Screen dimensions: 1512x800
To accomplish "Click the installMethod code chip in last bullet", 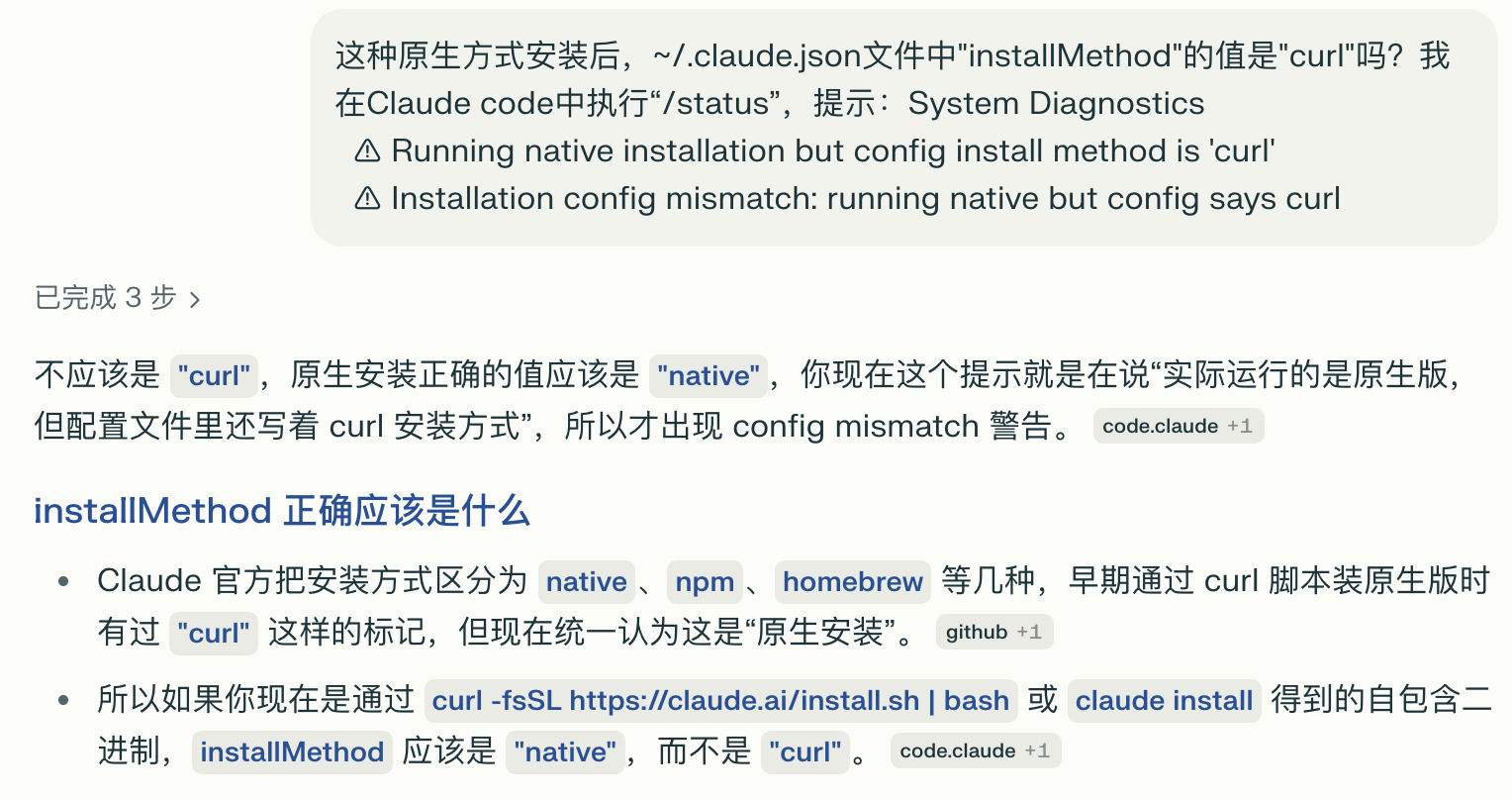I will 292,752.
